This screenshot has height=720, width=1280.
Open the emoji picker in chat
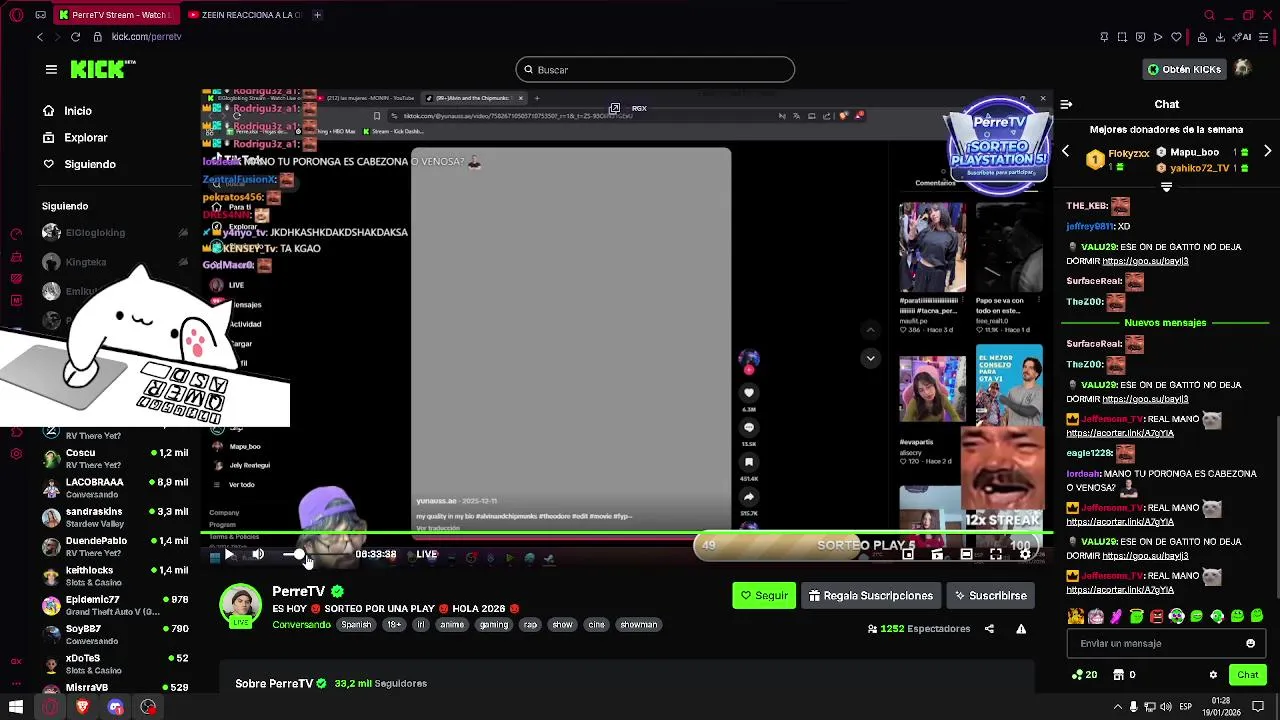click(1250, 644)
